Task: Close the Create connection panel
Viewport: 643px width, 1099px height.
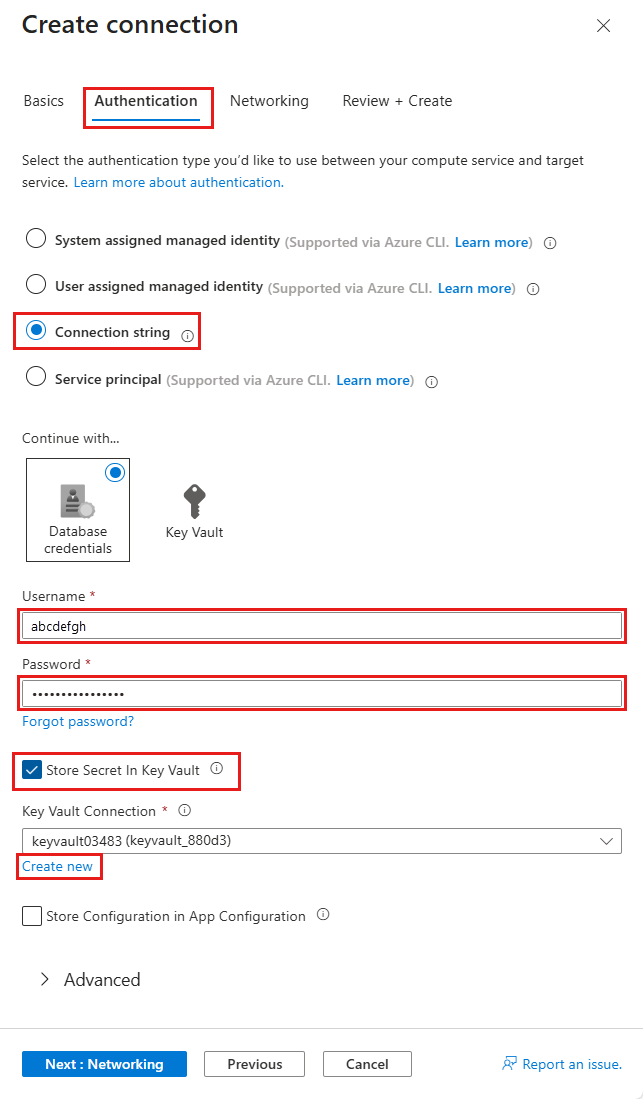Action: tap(603, 26)
